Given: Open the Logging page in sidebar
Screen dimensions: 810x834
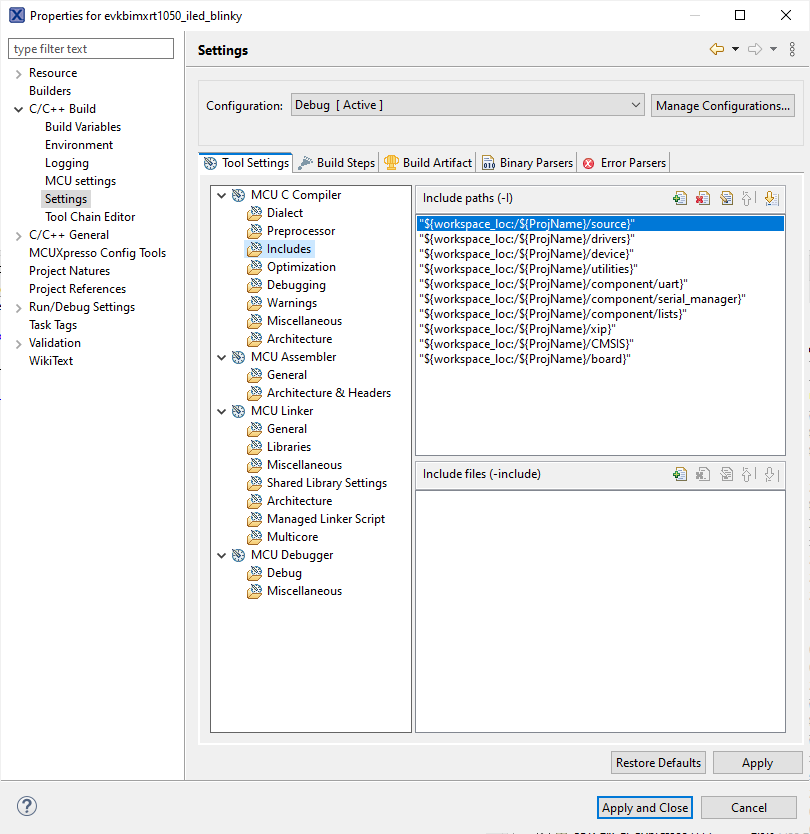Looking at the screenshot, I should [66, 163].
